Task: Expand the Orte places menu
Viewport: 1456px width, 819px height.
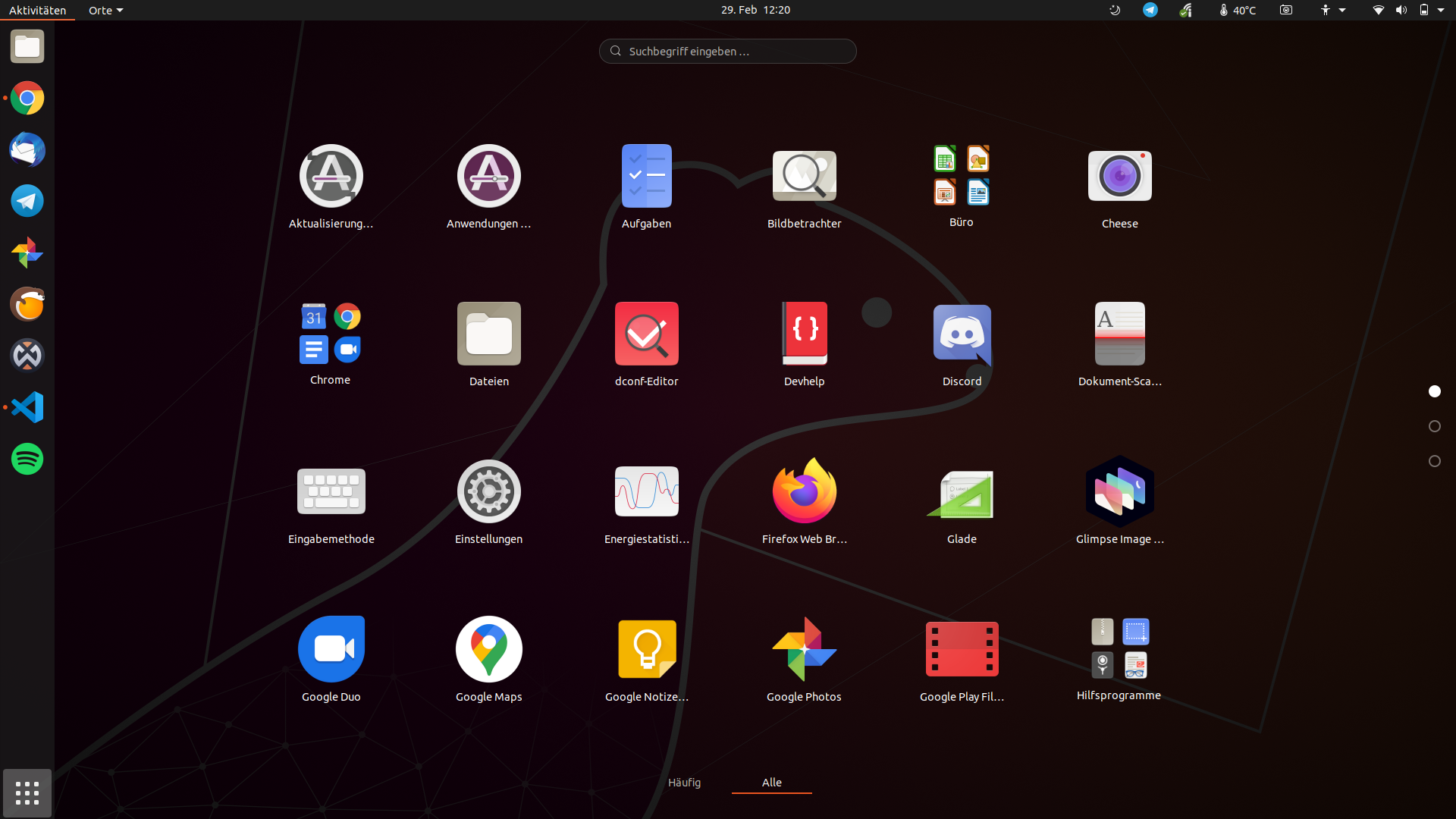Action: point(105,10)
